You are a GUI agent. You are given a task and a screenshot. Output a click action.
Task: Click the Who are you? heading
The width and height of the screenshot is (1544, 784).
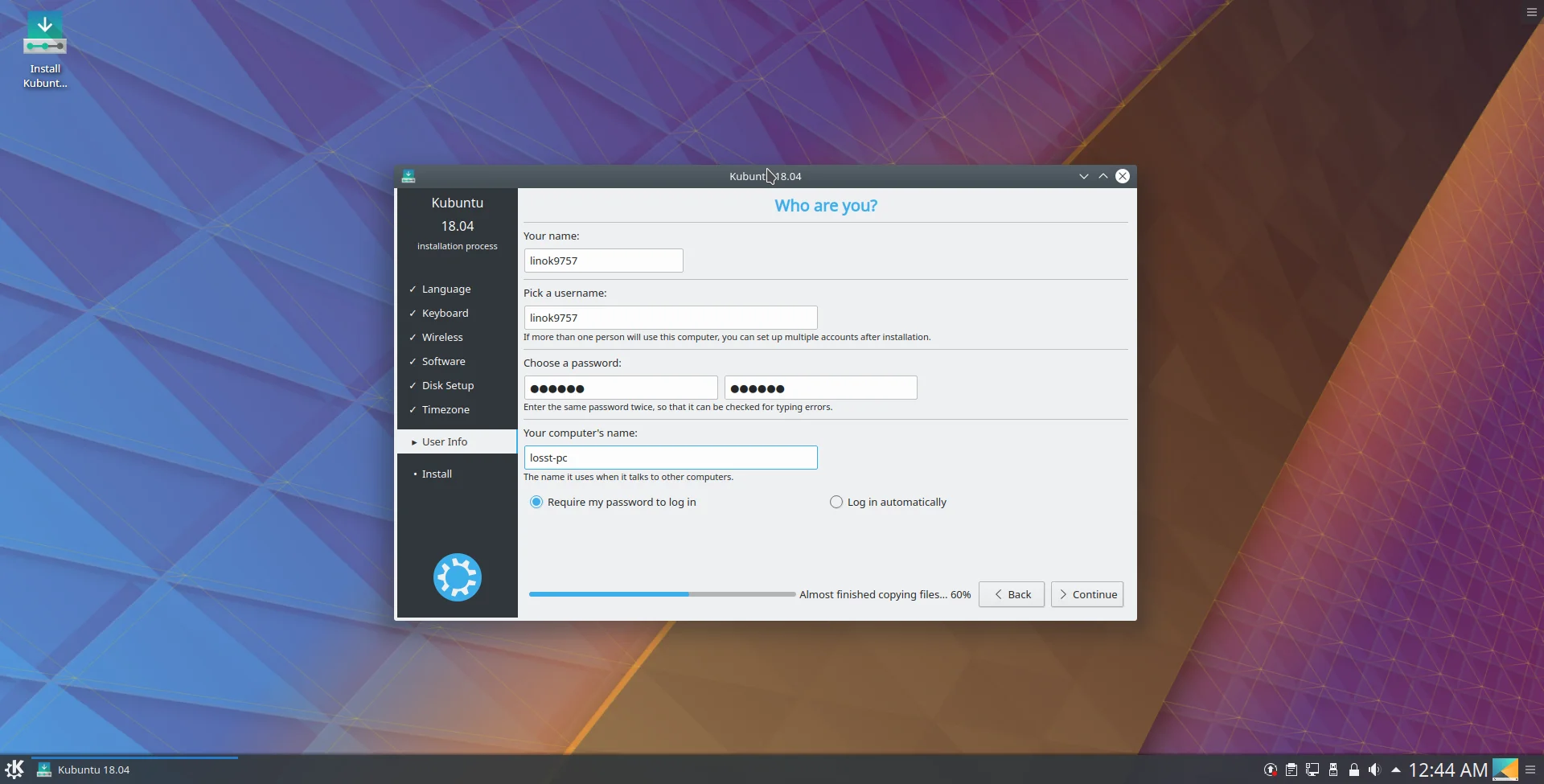[x=826, y=206]
